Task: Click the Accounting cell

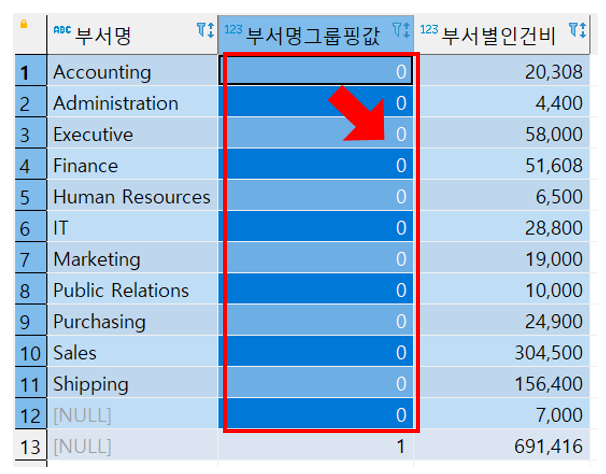Action: click(133, 70)
